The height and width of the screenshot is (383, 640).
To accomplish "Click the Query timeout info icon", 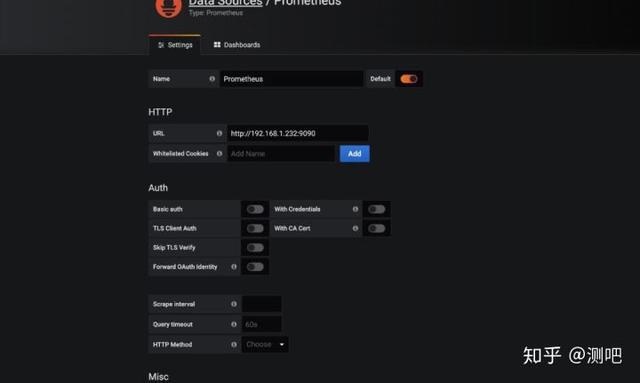I will (234, 324).
